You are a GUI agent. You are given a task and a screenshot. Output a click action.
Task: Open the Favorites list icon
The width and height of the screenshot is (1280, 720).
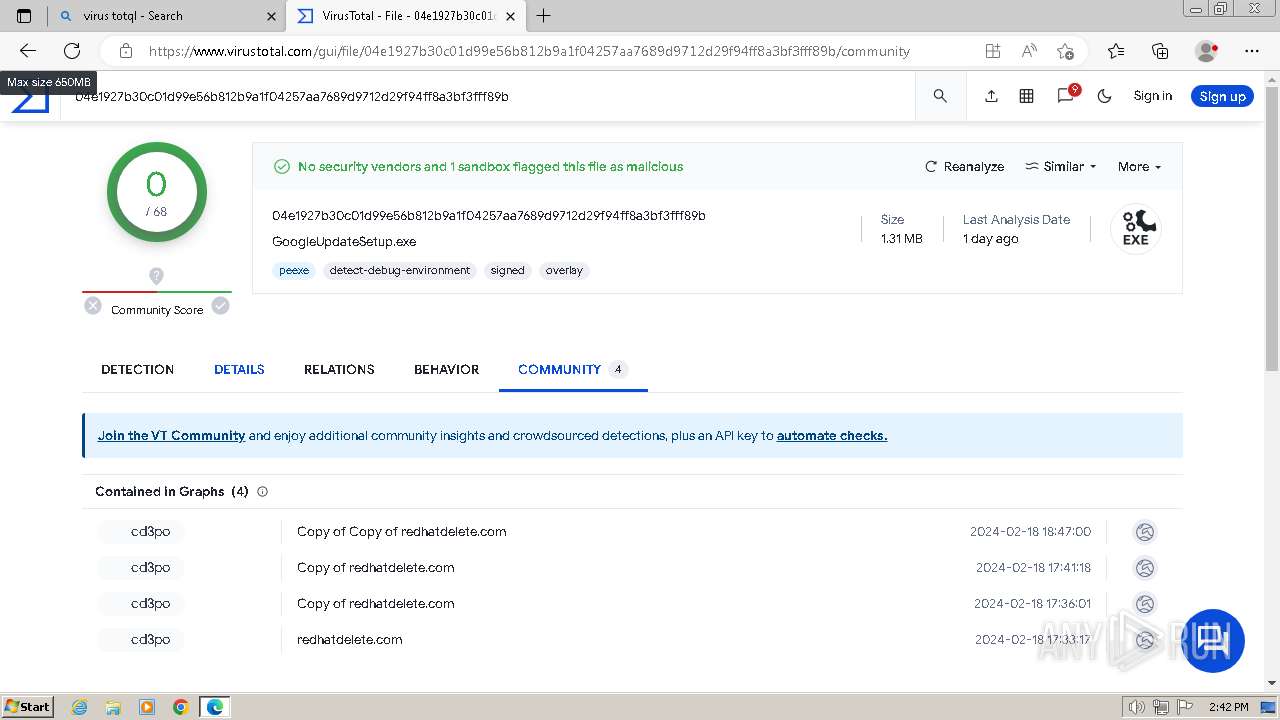coord(1116,51)
